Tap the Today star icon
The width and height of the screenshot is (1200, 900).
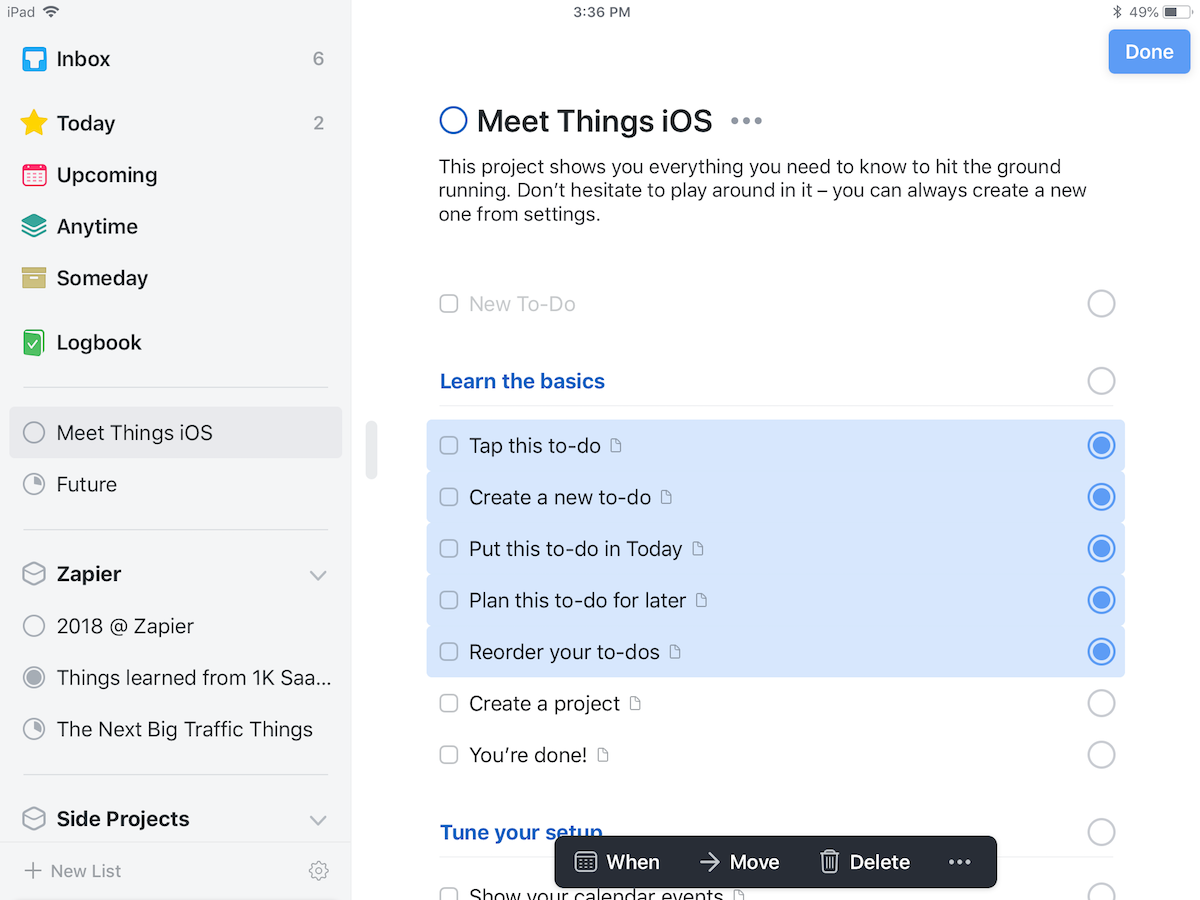click(x=34, y=123)
